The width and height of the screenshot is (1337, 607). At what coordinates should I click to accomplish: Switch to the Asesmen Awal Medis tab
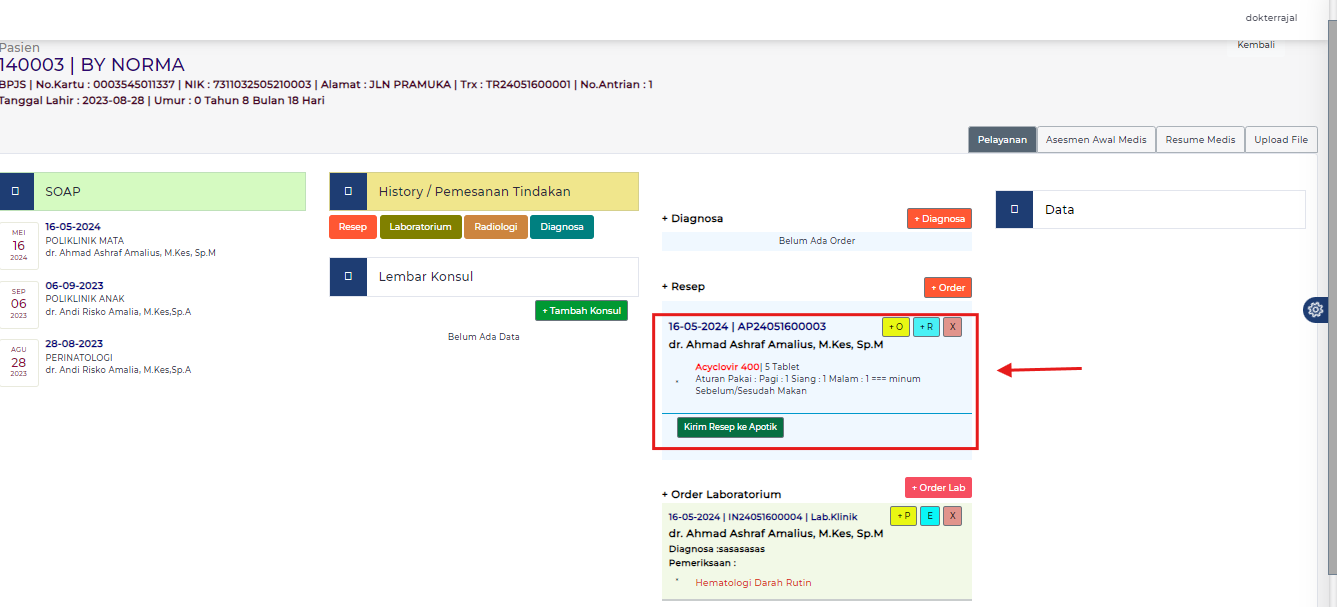[x=1096, y=140]
